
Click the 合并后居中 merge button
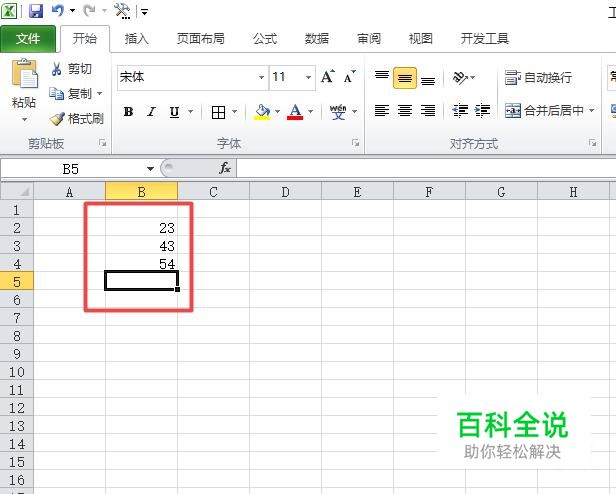click(x=544, y=111)
